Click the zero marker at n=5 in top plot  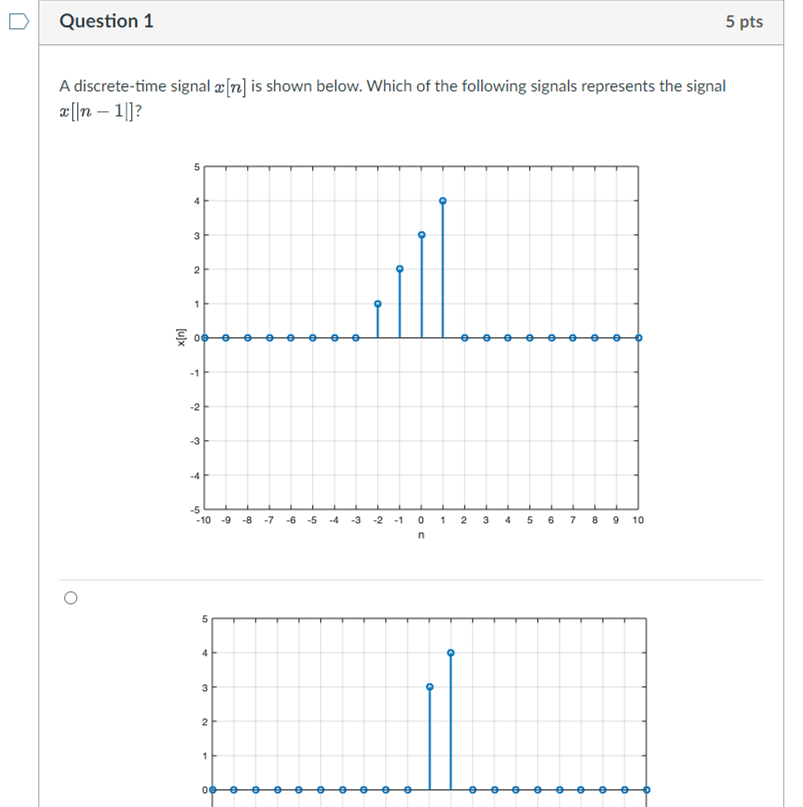(528, 337)
